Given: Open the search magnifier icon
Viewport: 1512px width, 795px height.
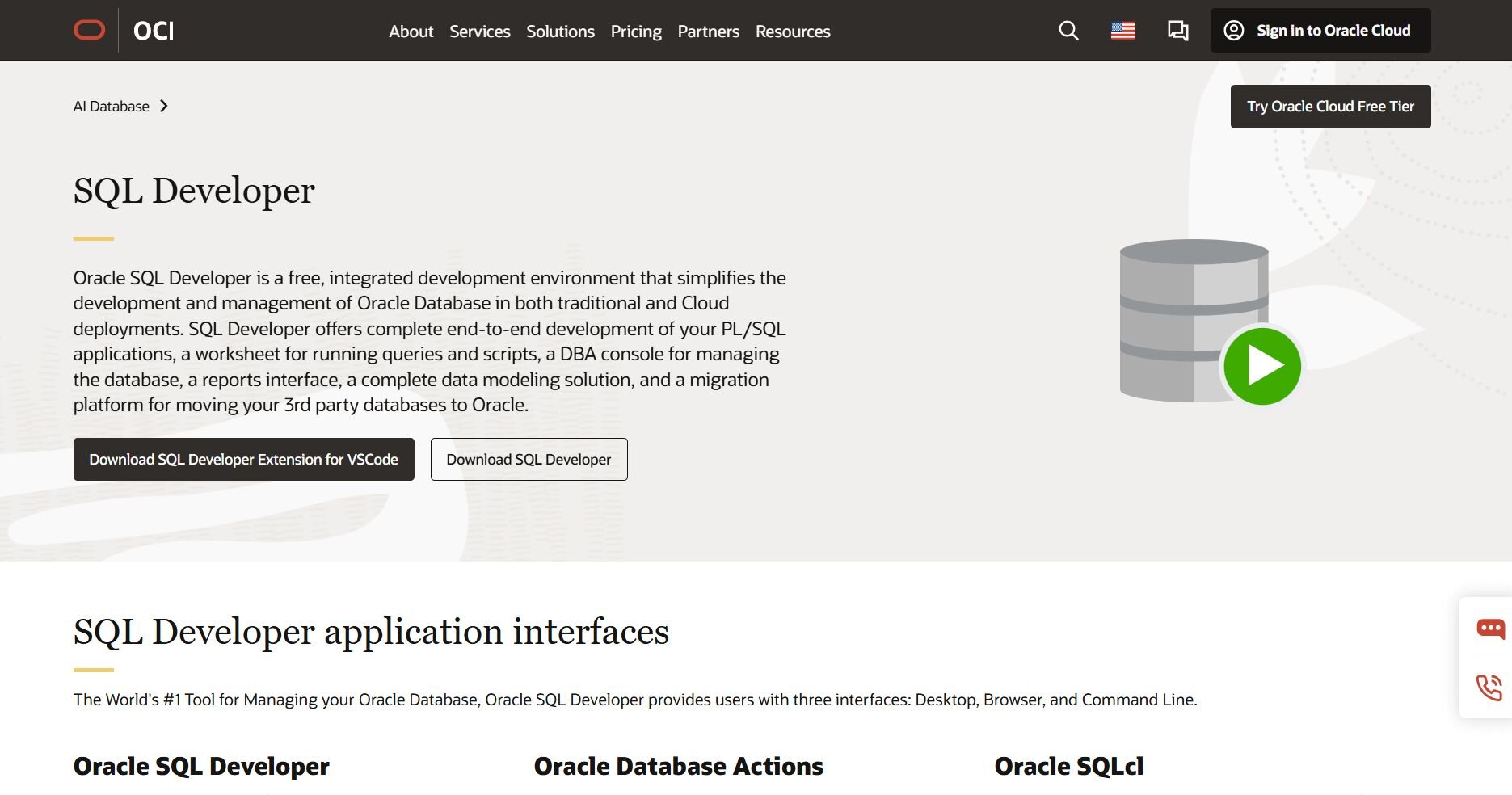Looking at the screenshot, I should pos(1068,31).
